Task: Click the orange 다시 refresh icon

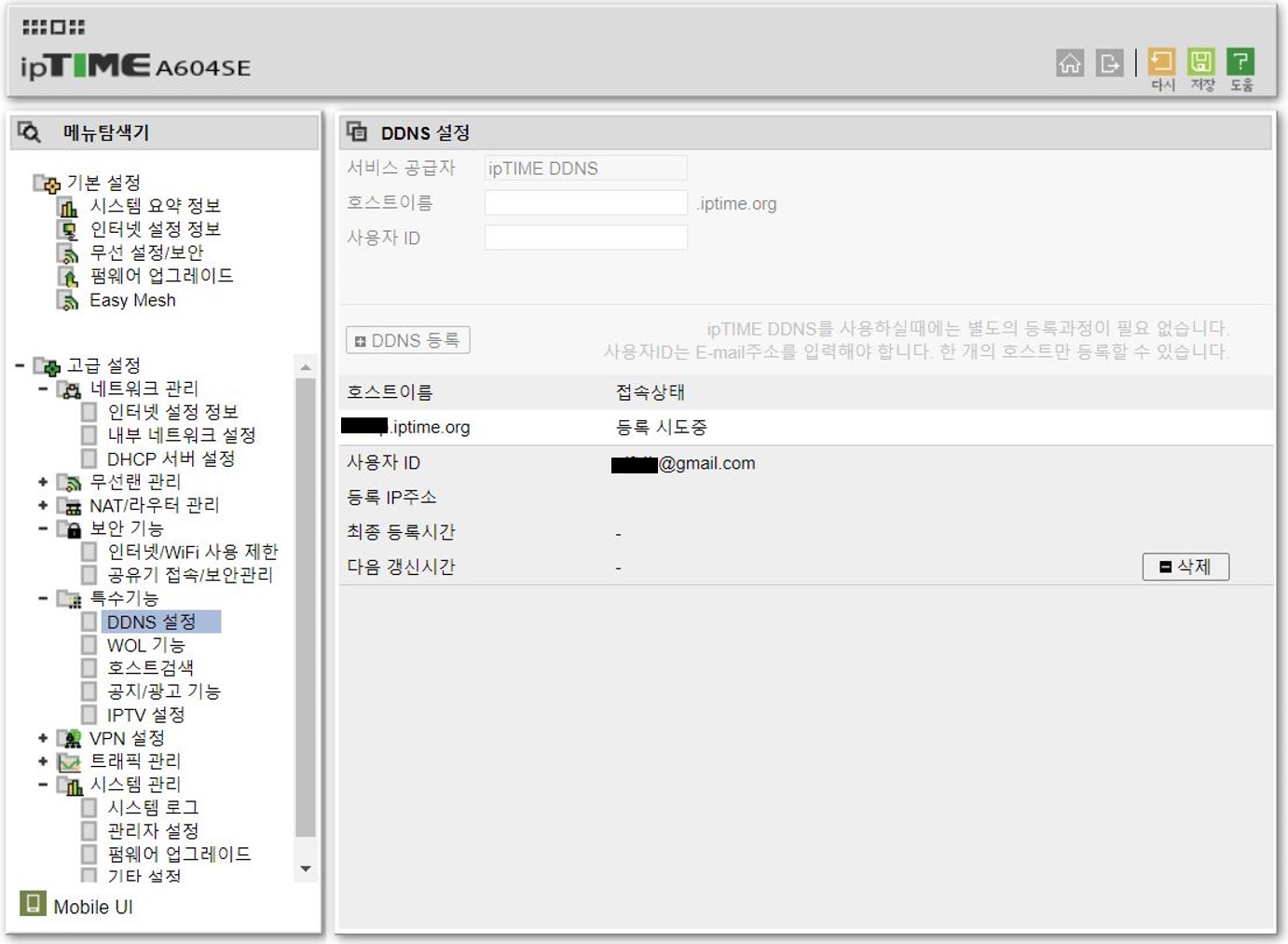Action: pos(1161,62)
